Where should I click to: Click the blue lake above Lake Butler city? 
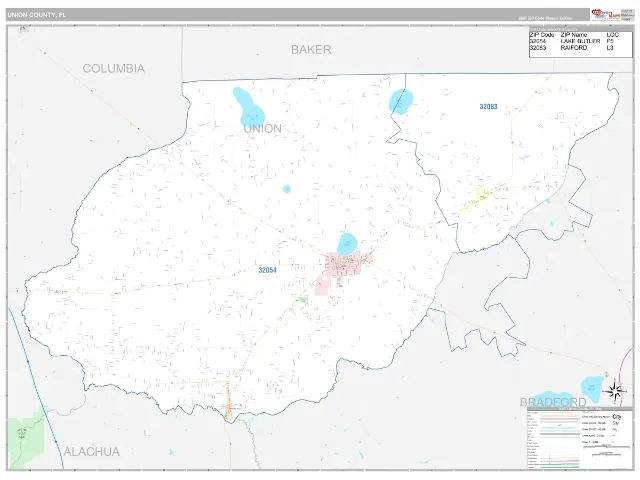(x=347, y=244)
